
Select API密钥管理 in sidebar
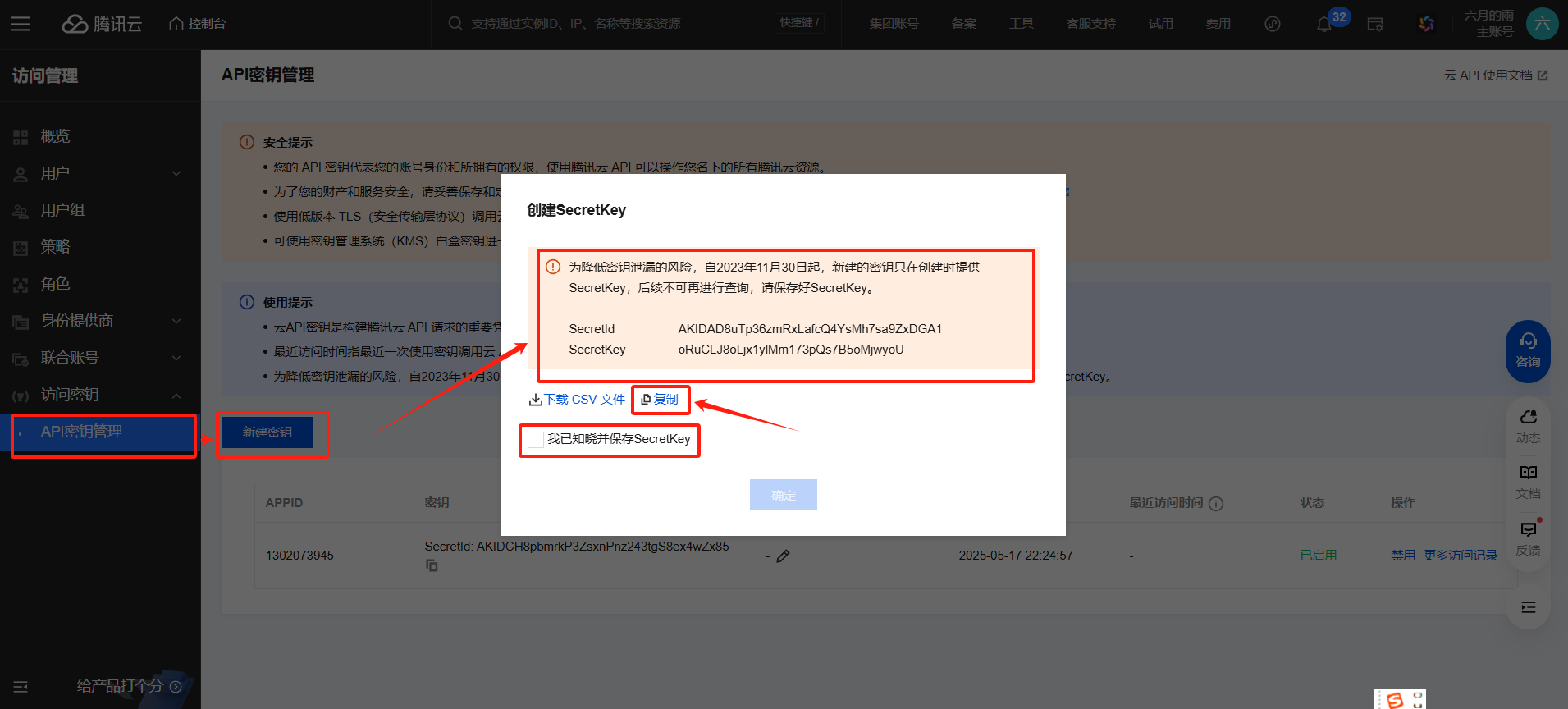coord(100,432)
